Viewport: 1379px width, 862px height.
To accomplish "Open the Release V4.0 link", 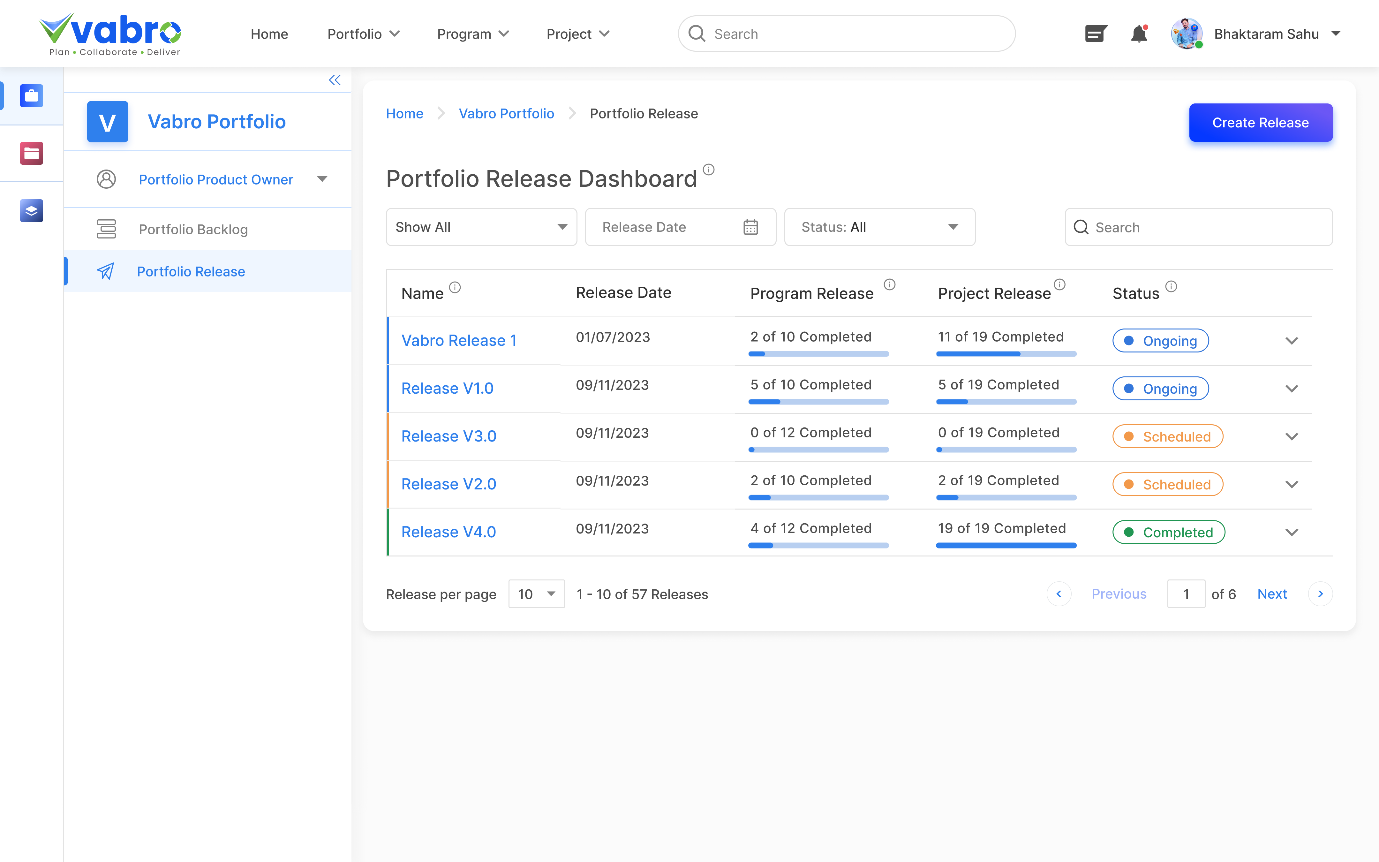I will (449, 533).
